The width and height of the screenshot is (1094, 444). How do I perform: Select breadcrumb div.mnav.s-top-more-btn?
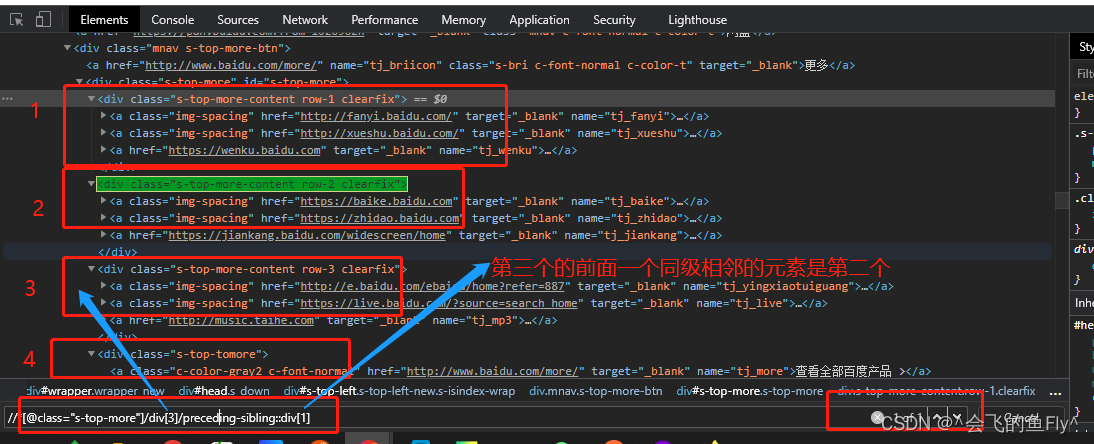click(596, 391)
